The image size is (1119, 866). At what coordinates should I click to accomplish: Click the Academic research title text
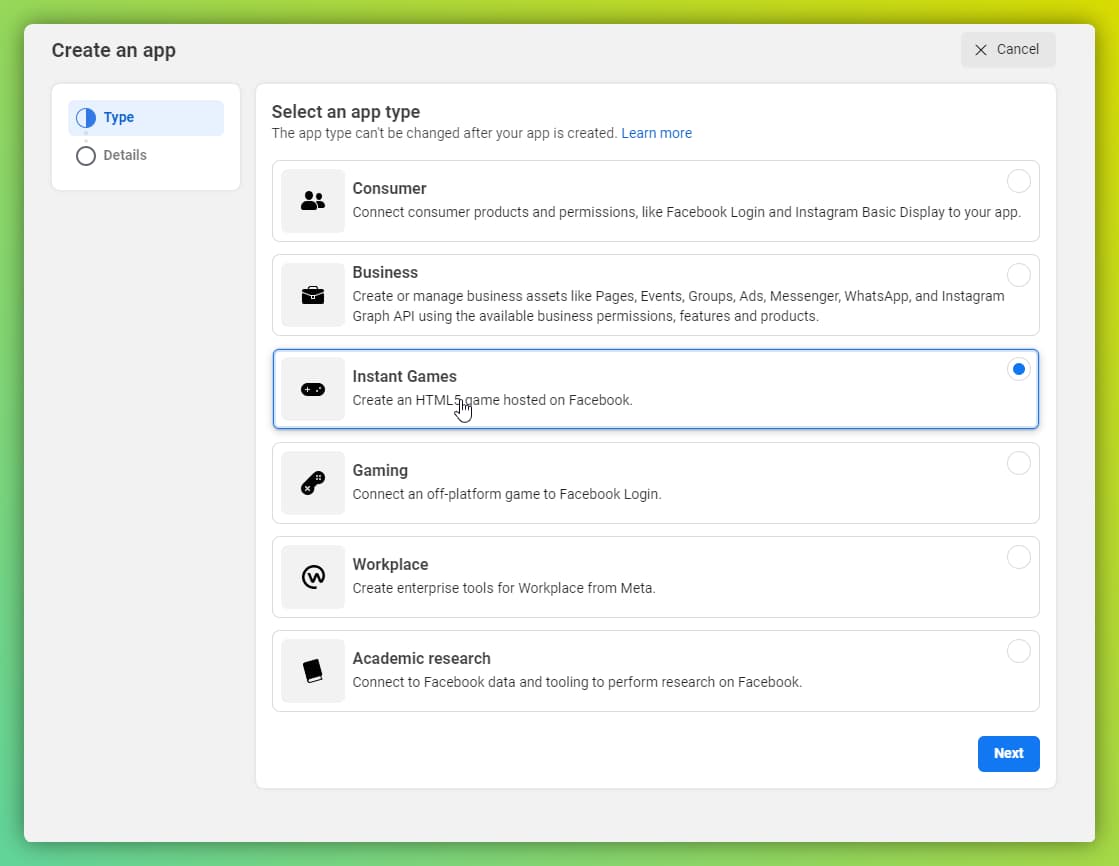click(421, 658)
